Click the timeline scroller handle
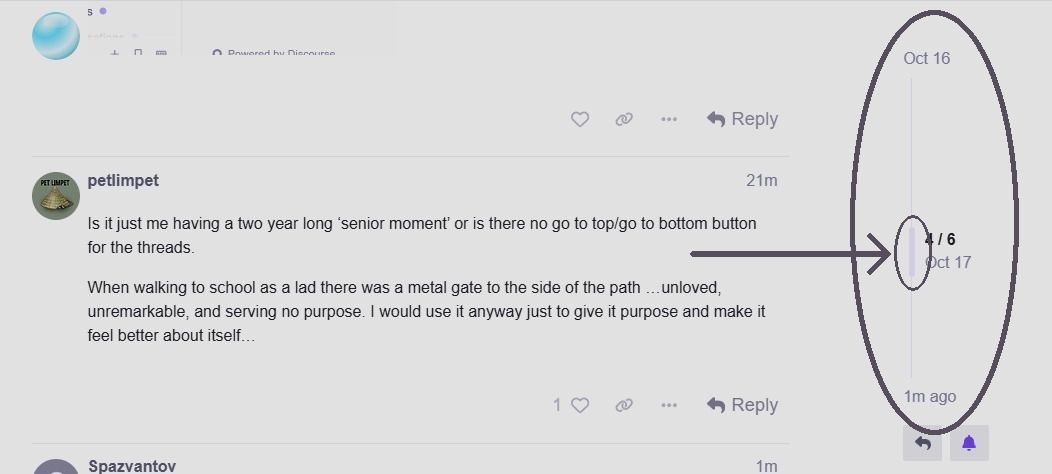 (x=911, y=251)
